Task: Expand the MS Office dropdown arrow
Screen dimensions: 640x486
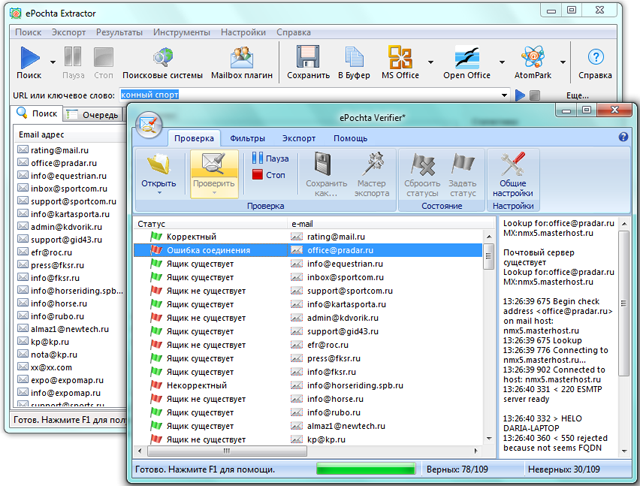Action: 431,62
